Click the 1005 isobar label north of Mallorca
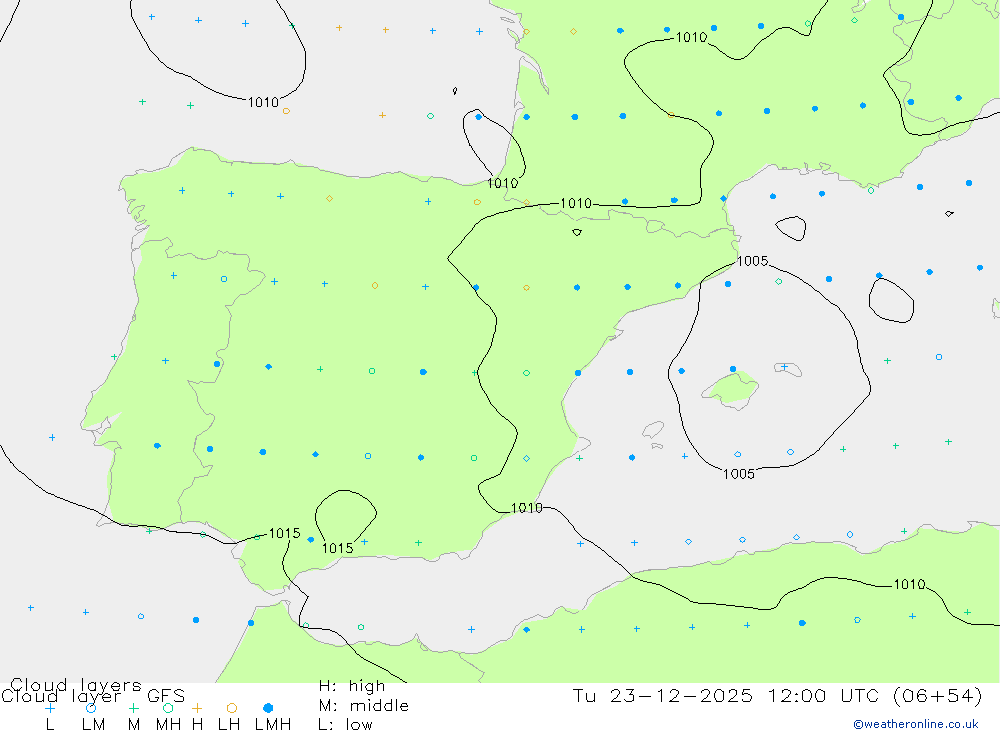 [x=753, y=261]
